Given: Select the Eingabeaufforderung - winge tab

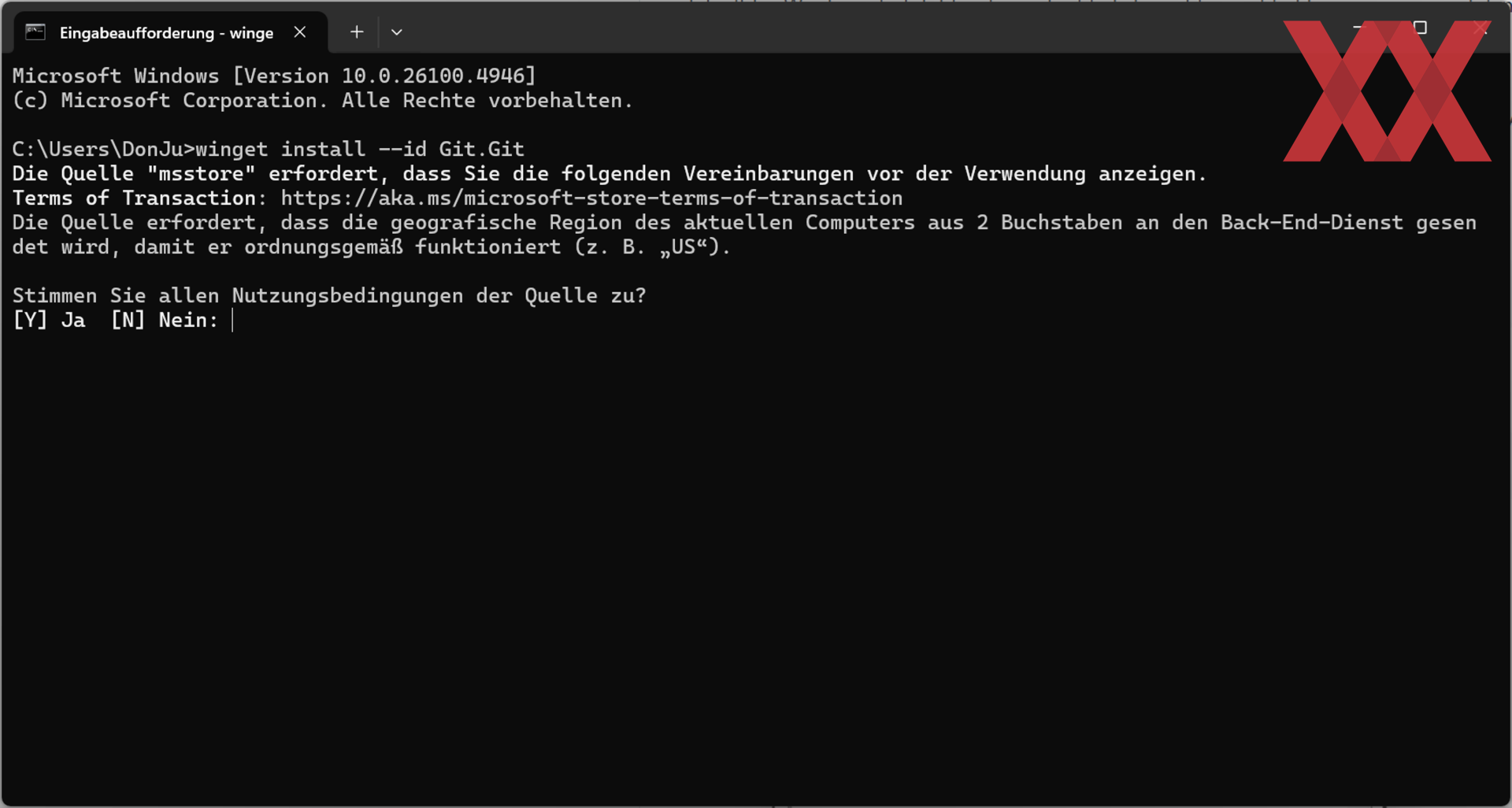Looking at the screenshot, I should pyautogui.click(x=166, y=32).
